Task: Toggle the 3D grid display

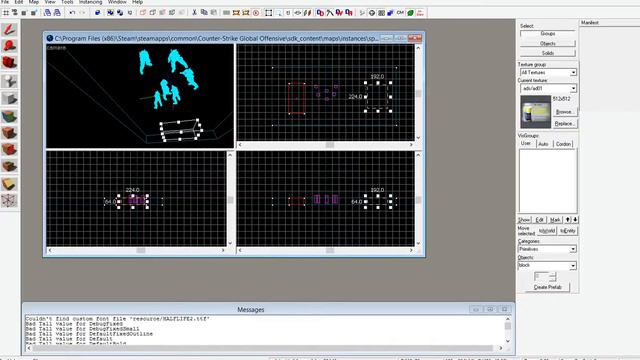Action: [15, 13]
